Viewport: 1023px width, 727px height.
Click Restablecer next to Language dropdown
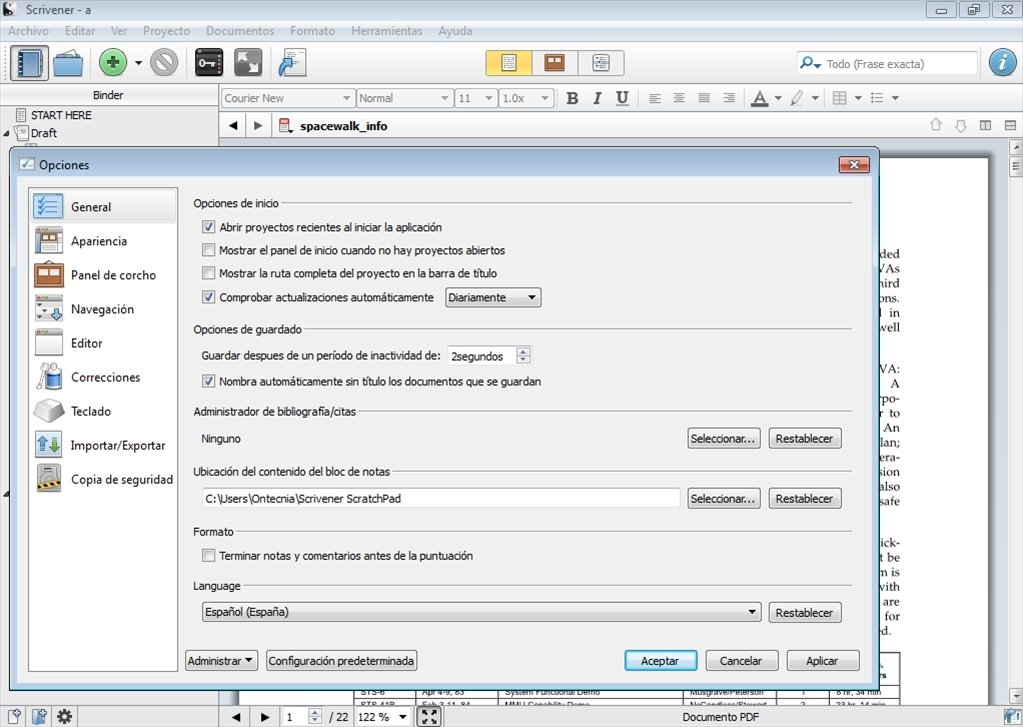pos(804,612)
